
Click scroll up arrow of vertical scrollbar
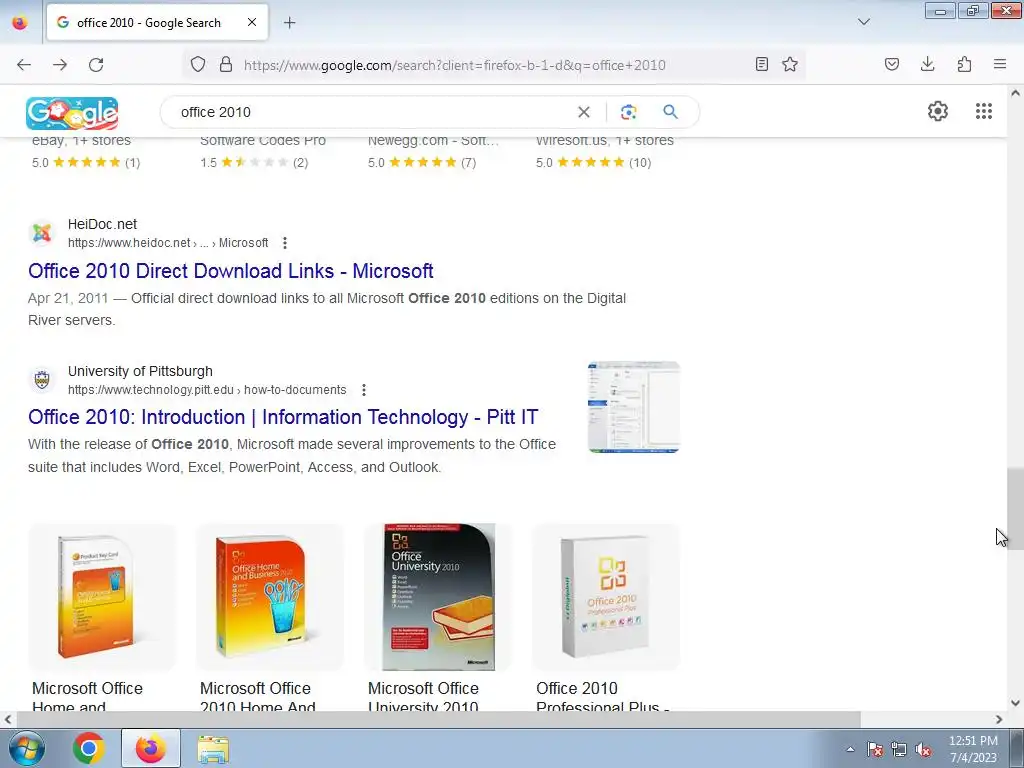point(1015,93)
